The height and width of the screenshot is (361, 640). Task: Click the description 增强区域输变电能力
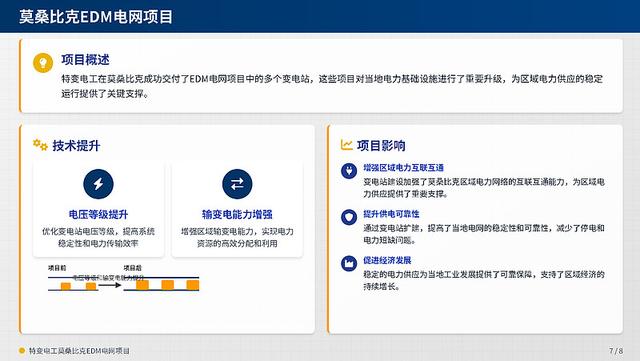[237, 237]
